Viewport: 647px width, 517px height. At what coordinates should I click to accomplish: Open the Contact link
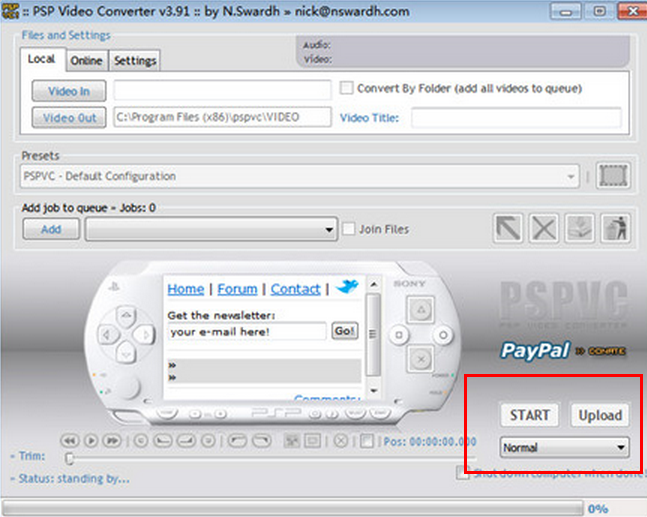click(295, 289)
